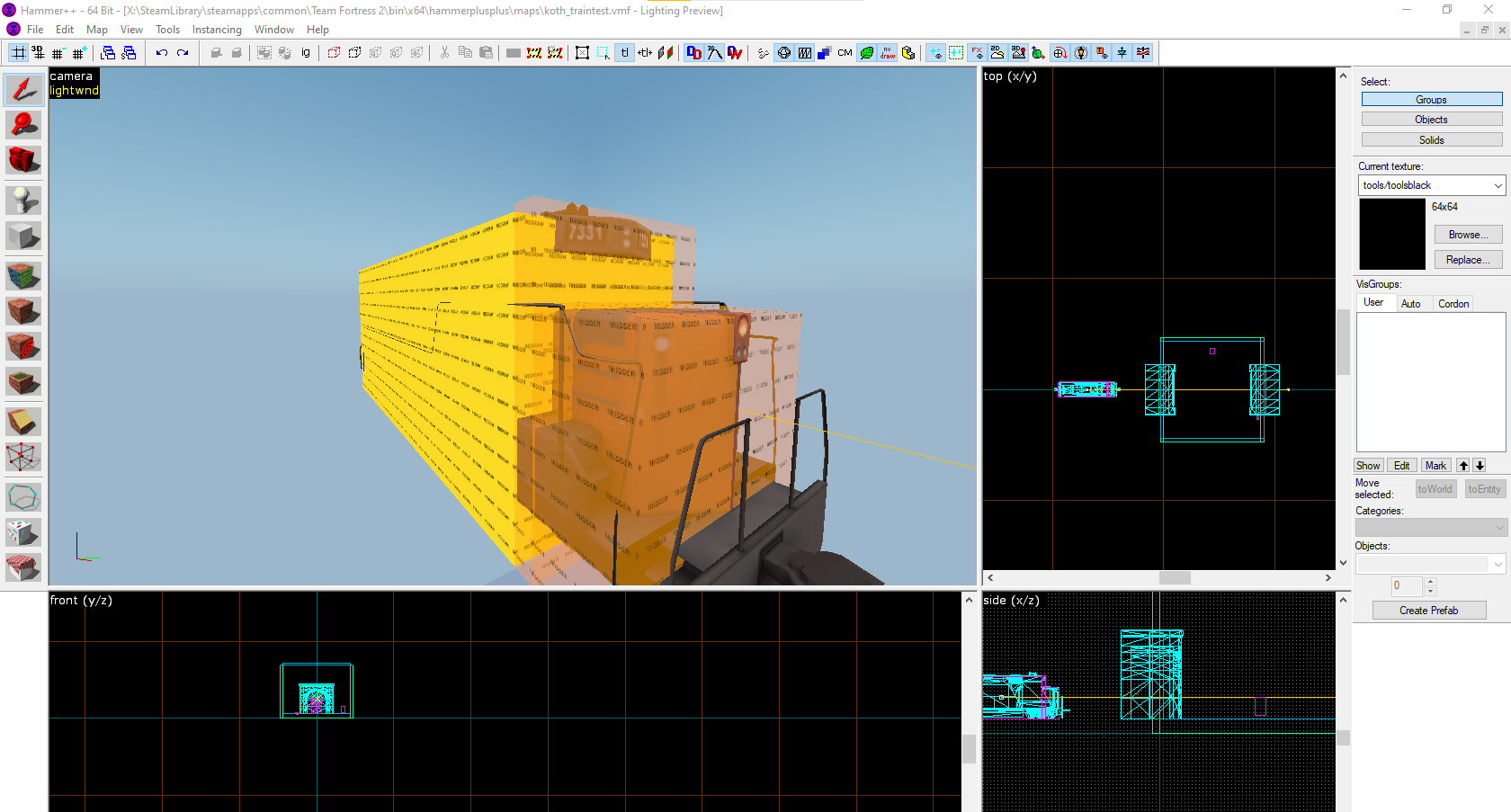Image resolution: width=1511 pixels, height=812 pixels.
Task: Toggle scaling texture lock
Action: click(x=645, y=53)
